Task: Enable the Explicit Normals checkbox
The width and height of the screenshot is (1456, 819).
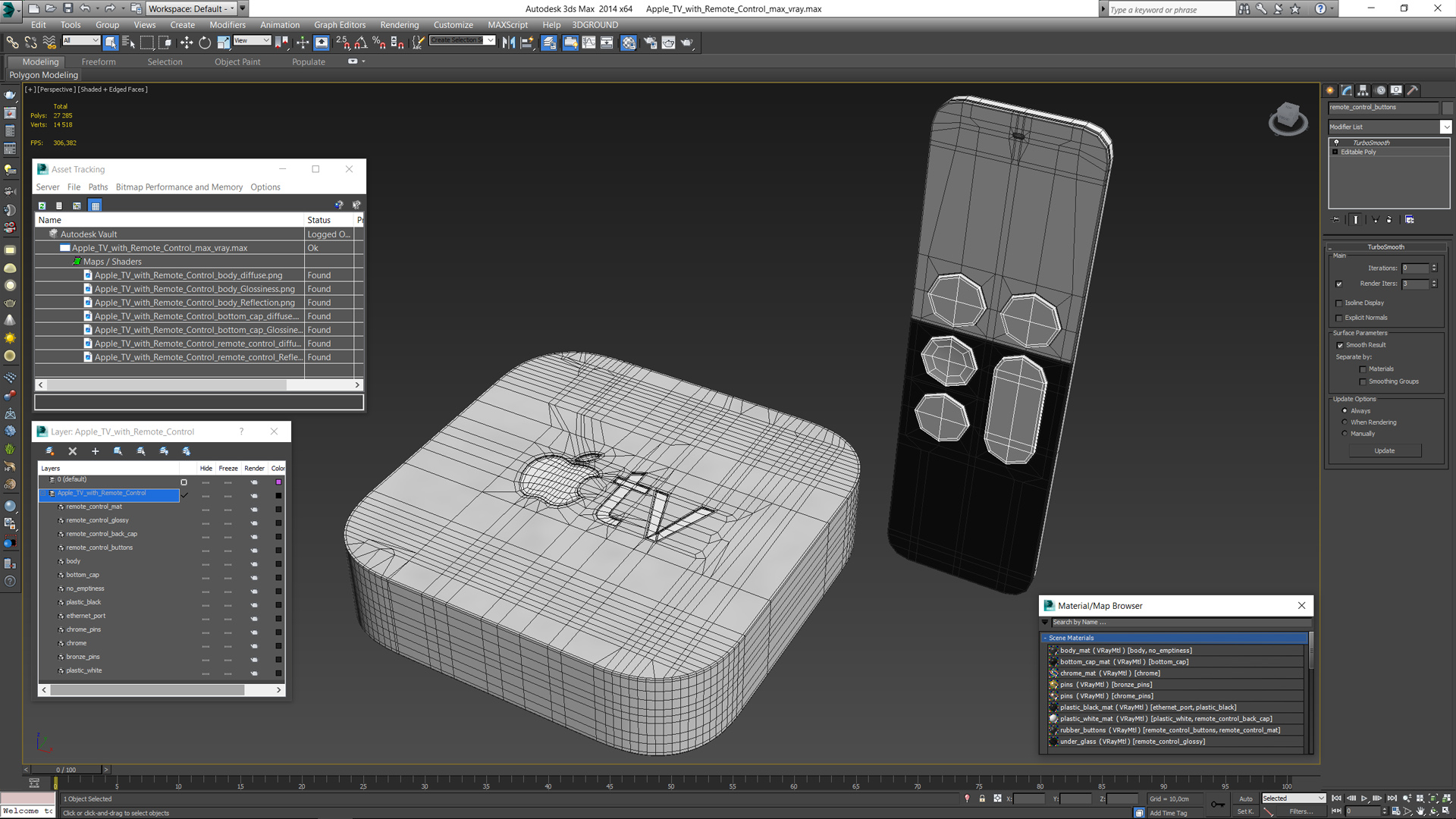Action: click(x=1339, y=318)
